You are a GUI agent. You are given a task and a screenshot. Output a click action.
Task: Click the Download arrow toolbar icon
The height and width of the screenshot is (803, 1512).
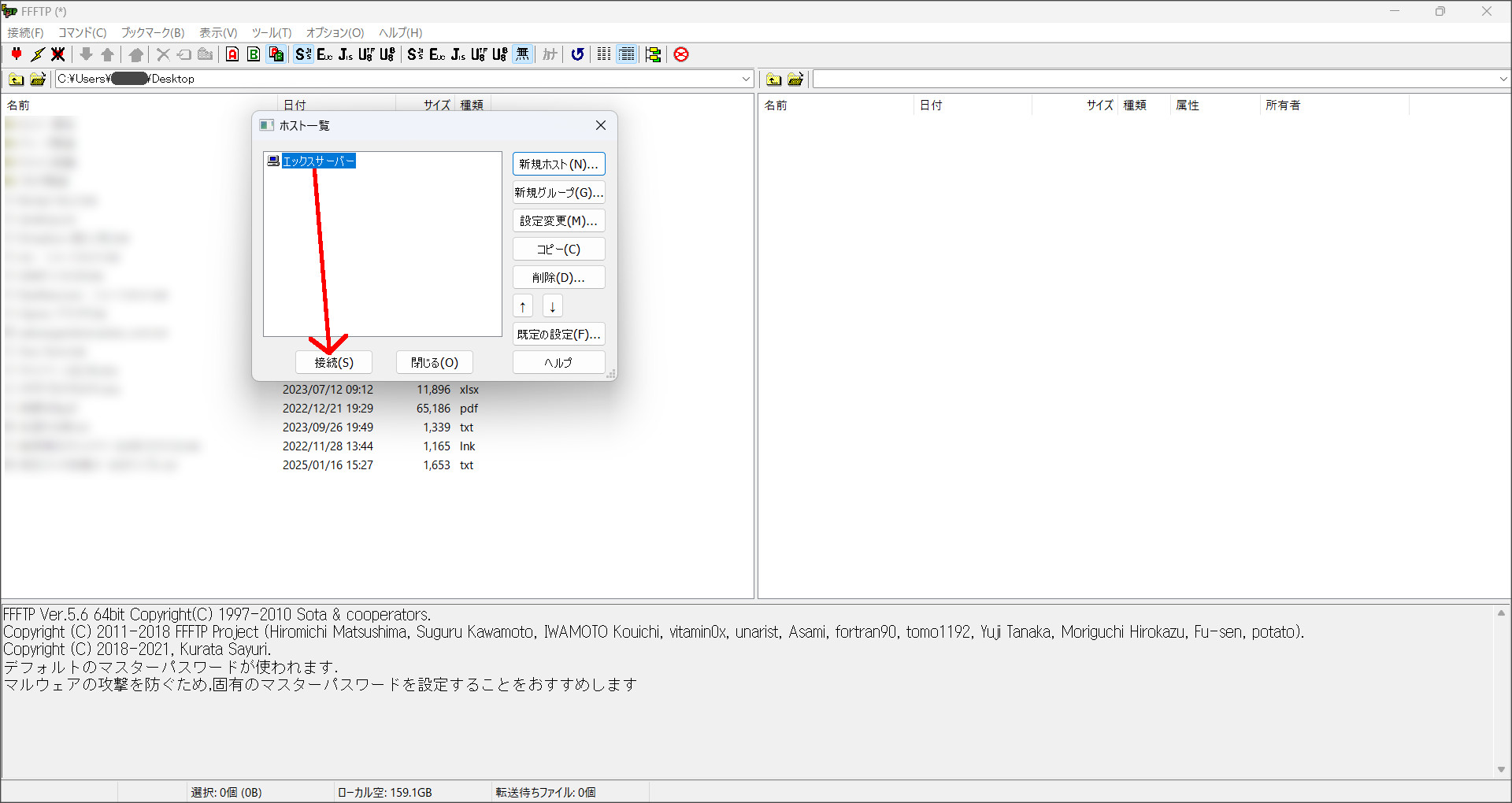tap(87, 54)
